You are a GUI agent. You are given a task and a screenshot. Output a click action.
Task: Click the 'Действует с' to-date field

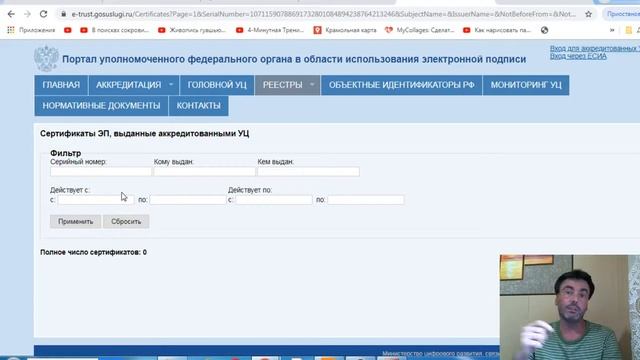coord(188,200)
